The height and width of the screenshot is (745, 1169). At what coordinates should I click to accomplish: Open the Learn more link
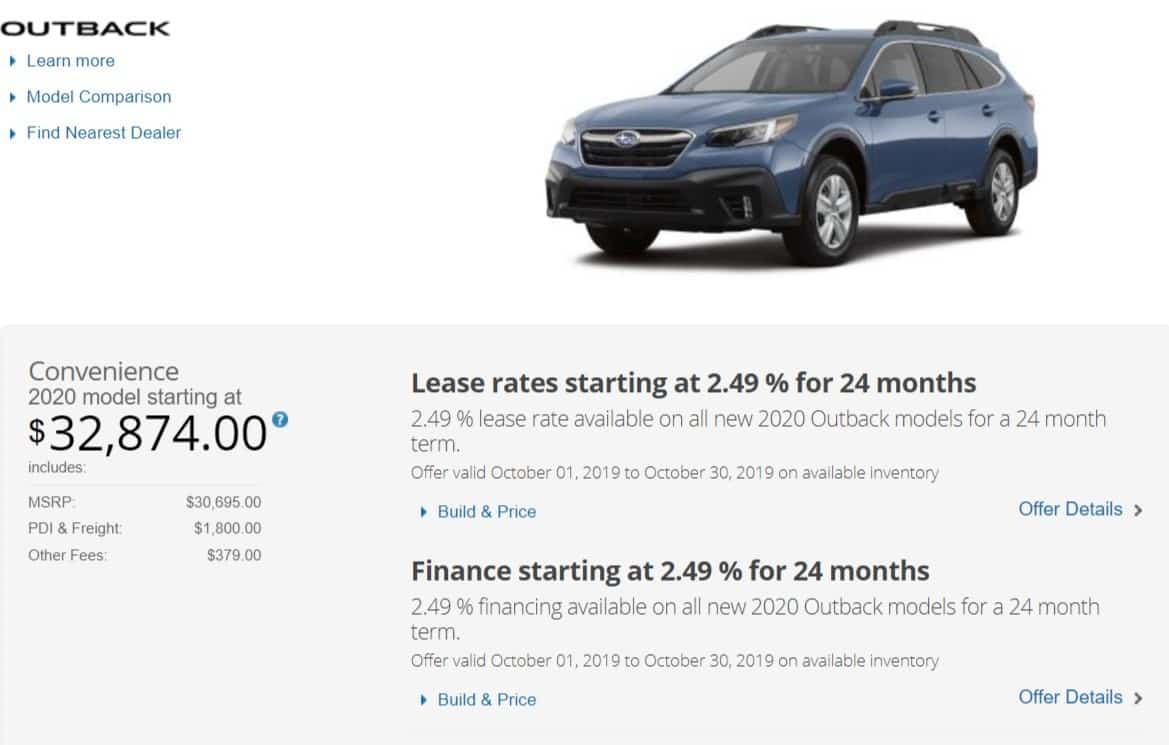tap(70, 61)
